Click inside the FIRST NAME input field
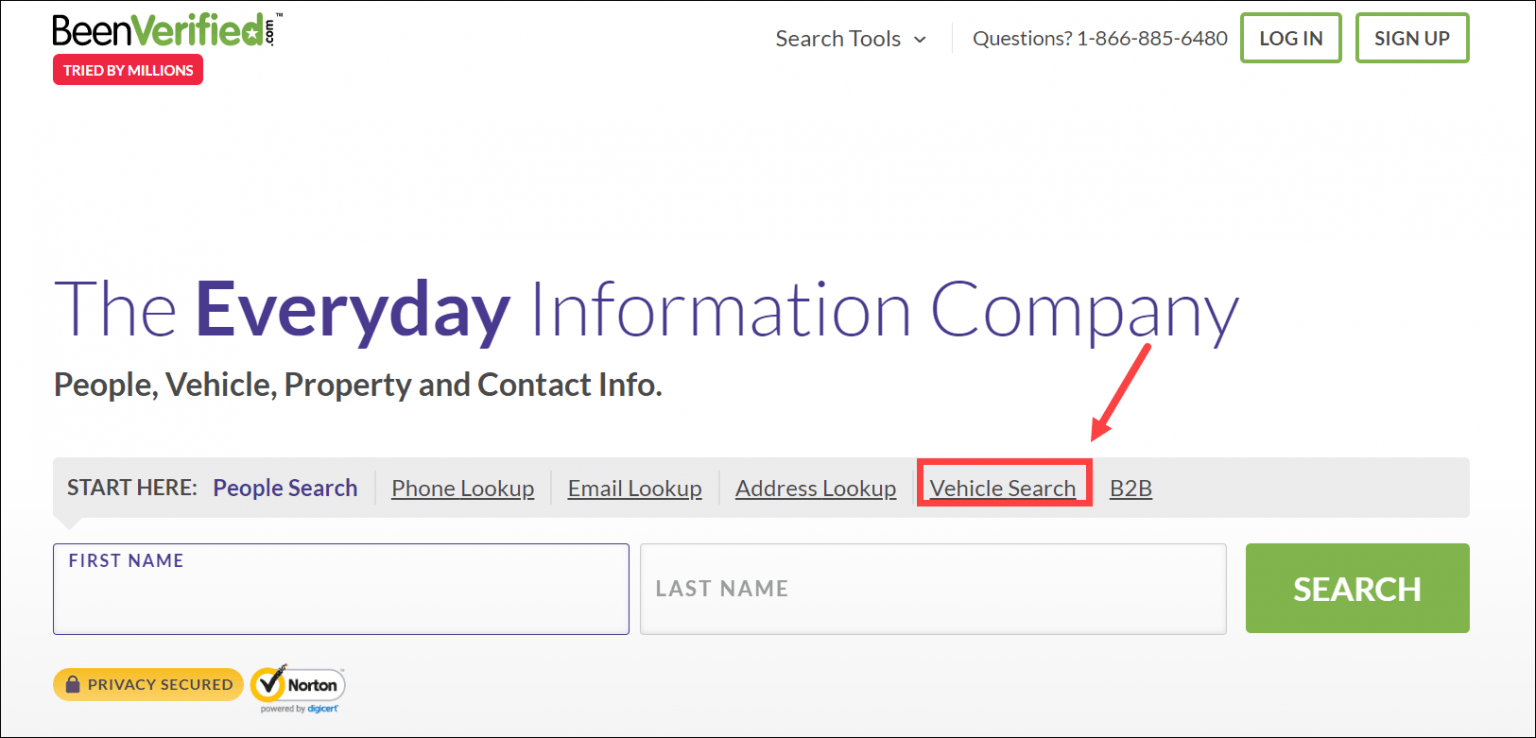1536x738 pixels. coord(340,589)
